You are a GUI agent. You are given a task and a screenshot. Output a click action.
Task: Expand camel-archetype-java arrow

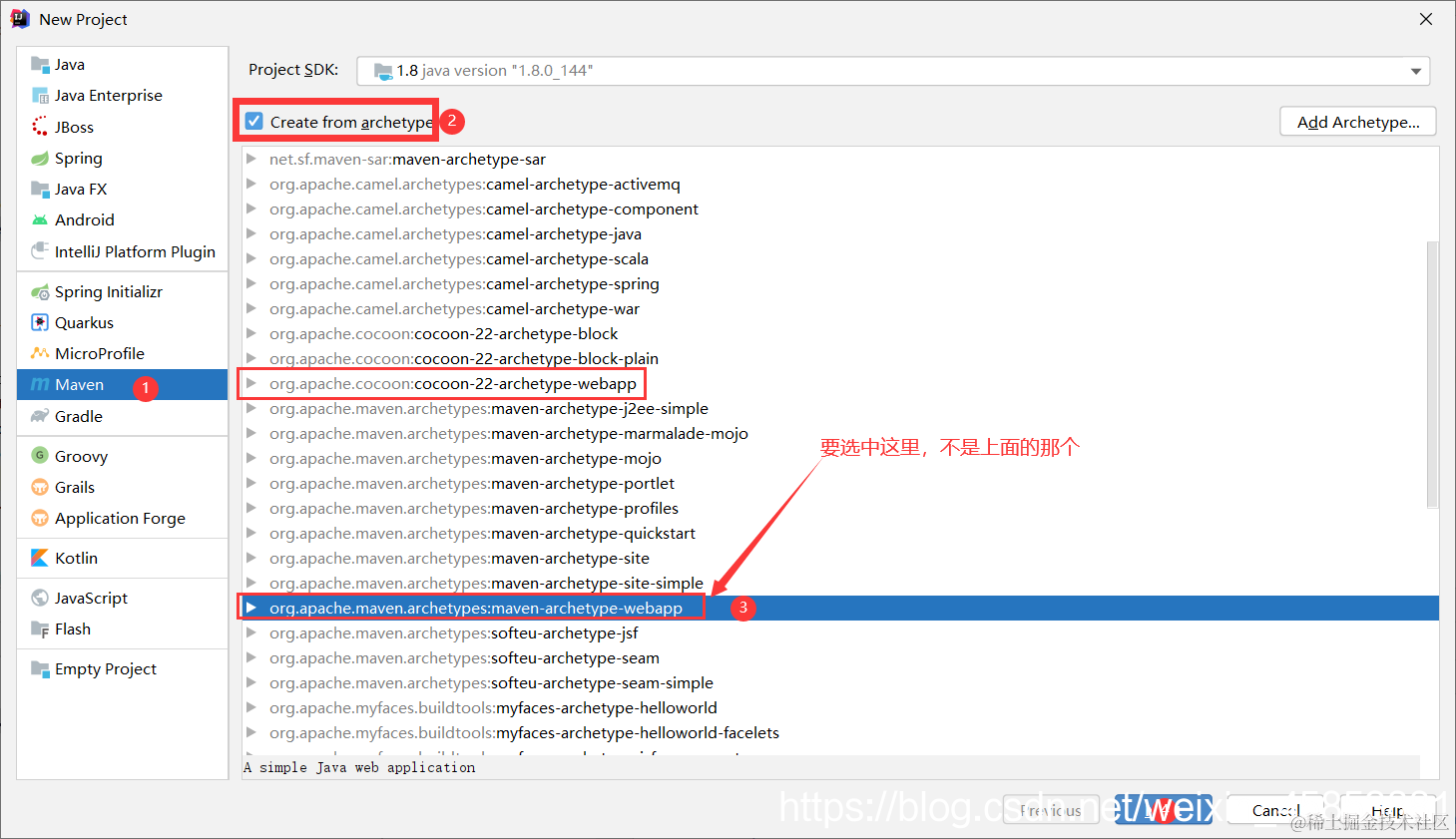(x=251, y=233)
